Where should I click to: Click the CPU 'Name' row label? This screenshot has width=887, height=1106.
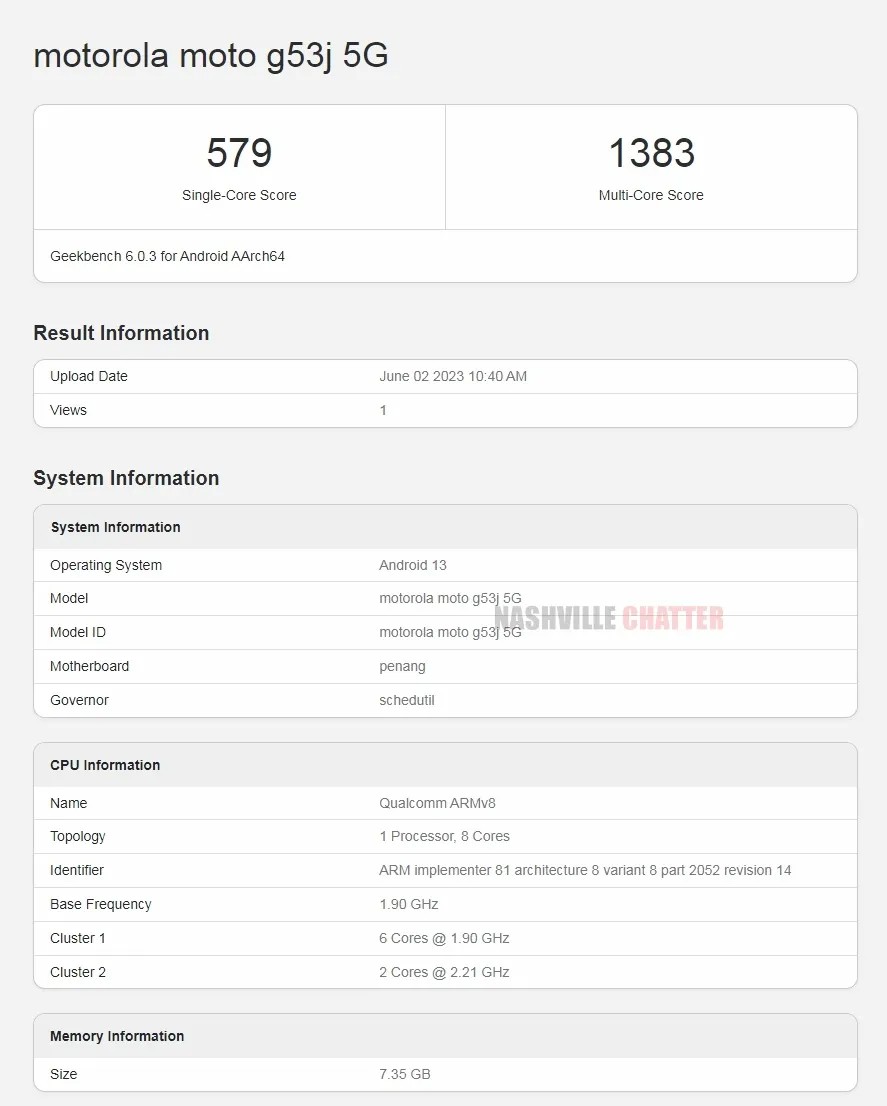pos(68,803)
